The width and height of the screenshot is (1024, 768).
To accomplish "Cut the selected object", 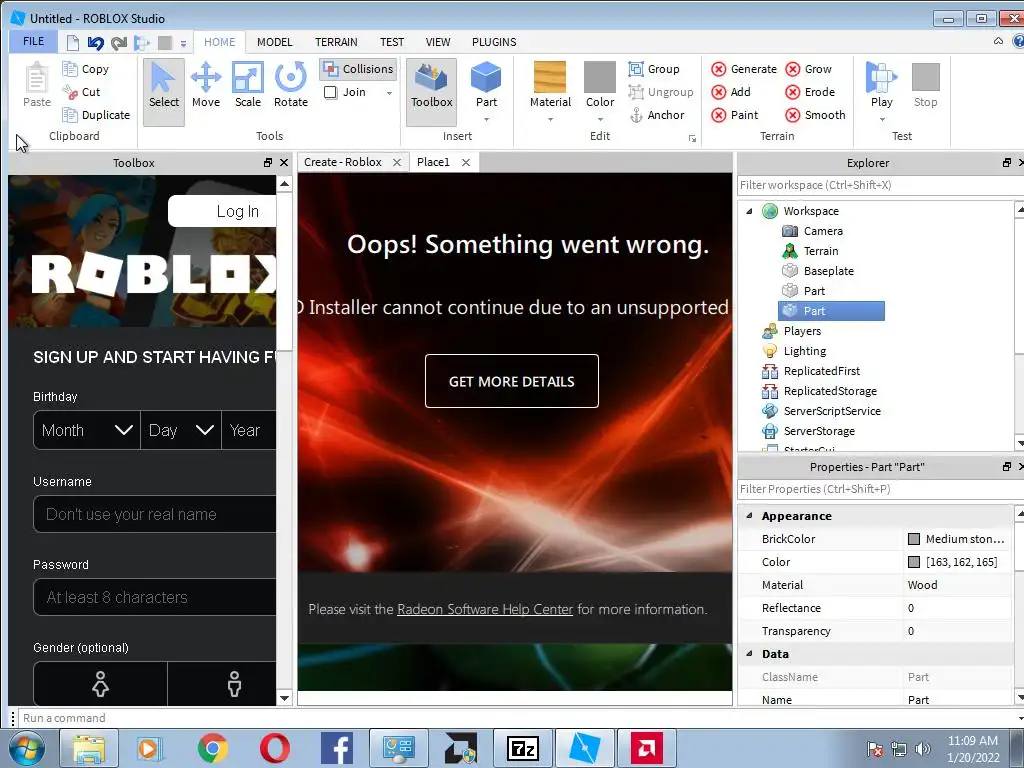I will tap(82, 92).
